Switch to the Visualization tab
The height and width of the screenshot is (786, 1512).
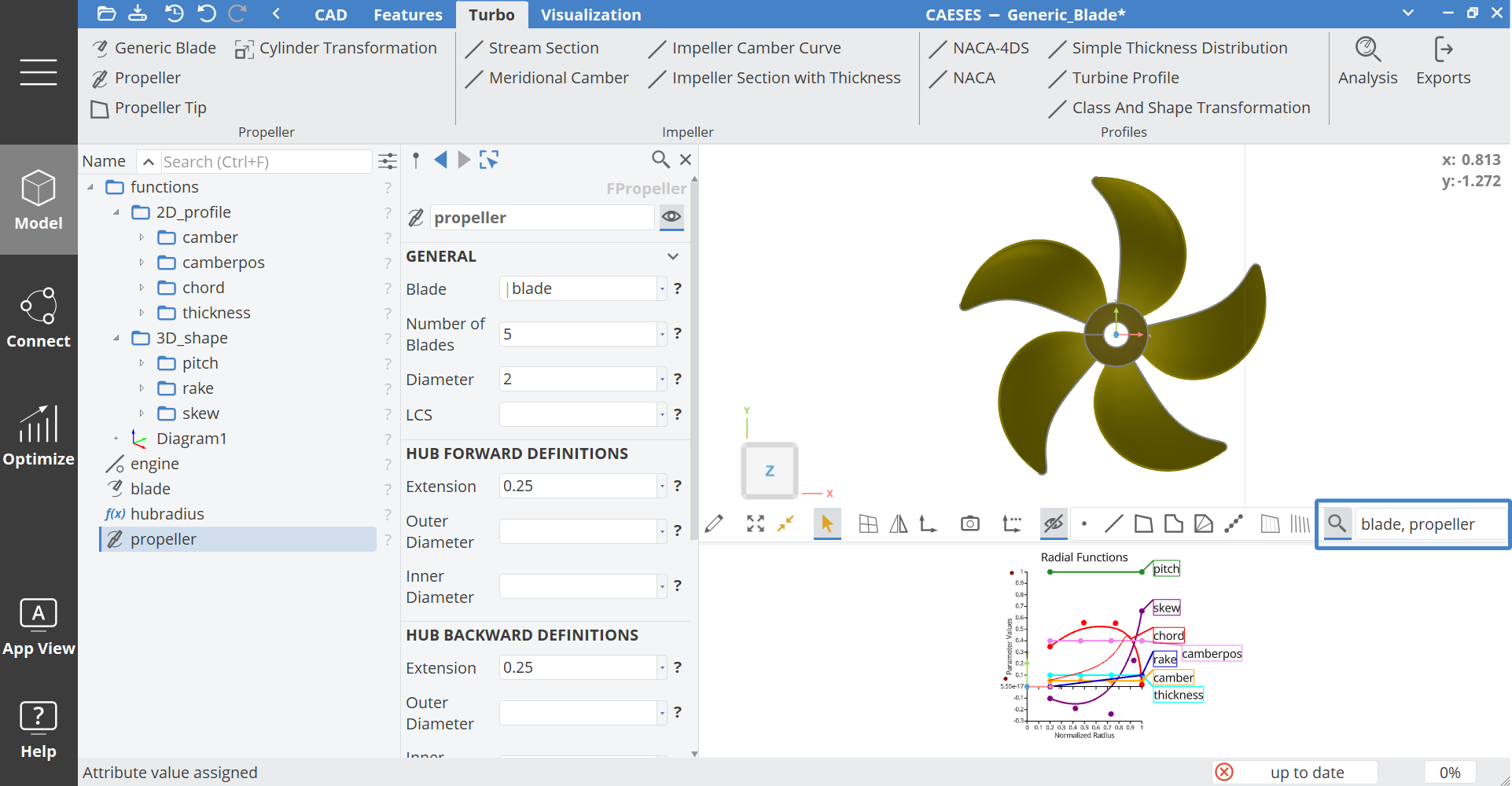tap(590, 15)
